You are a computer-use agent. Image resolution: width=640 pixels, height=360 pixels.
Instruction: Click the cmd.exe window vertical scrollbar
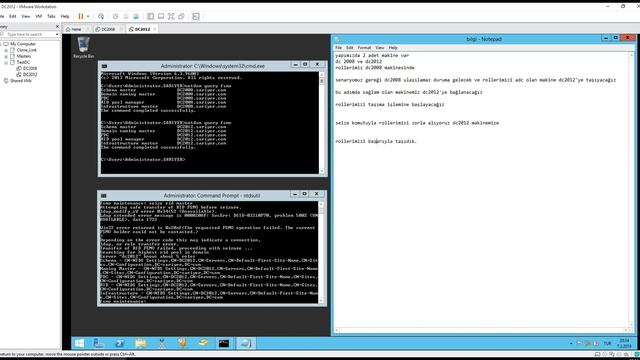pyautogui.click(x=322, y=122)
